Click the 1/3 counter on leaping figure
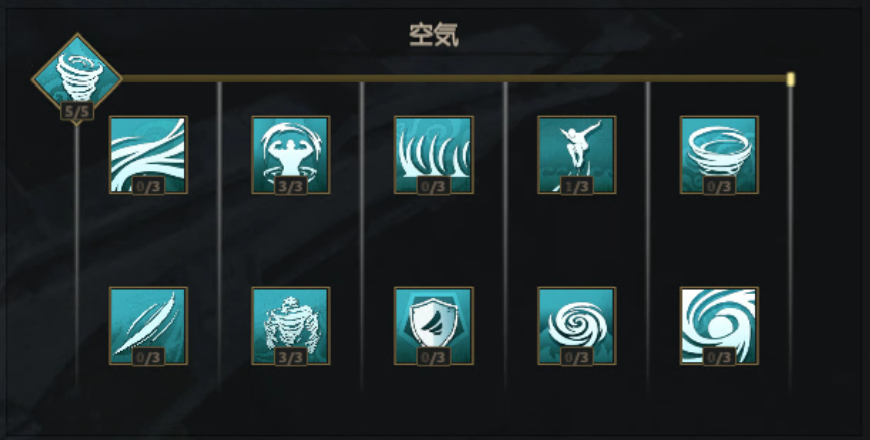The width and height of the screenshot is (870, 440). [x=576, y=186]
